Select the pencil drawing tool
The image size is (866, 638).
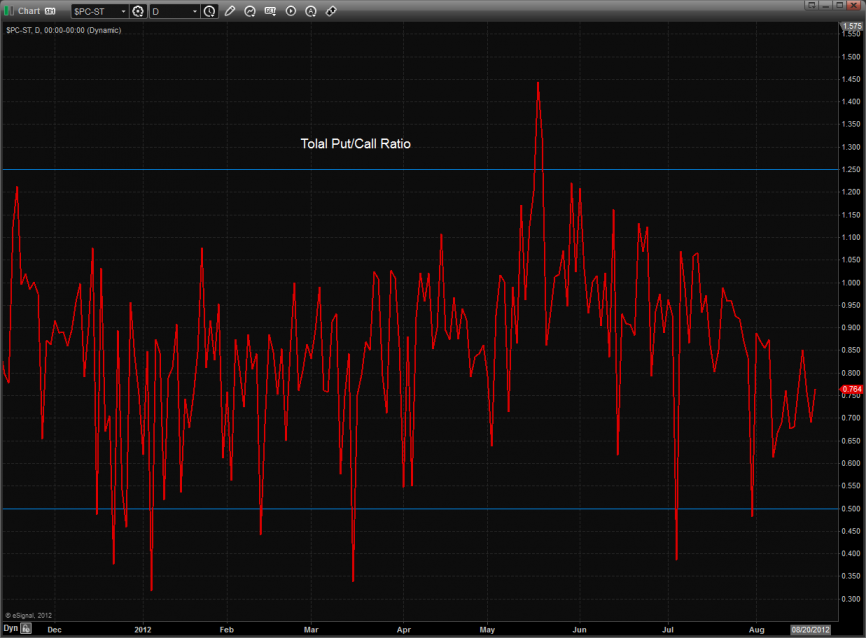230,12
